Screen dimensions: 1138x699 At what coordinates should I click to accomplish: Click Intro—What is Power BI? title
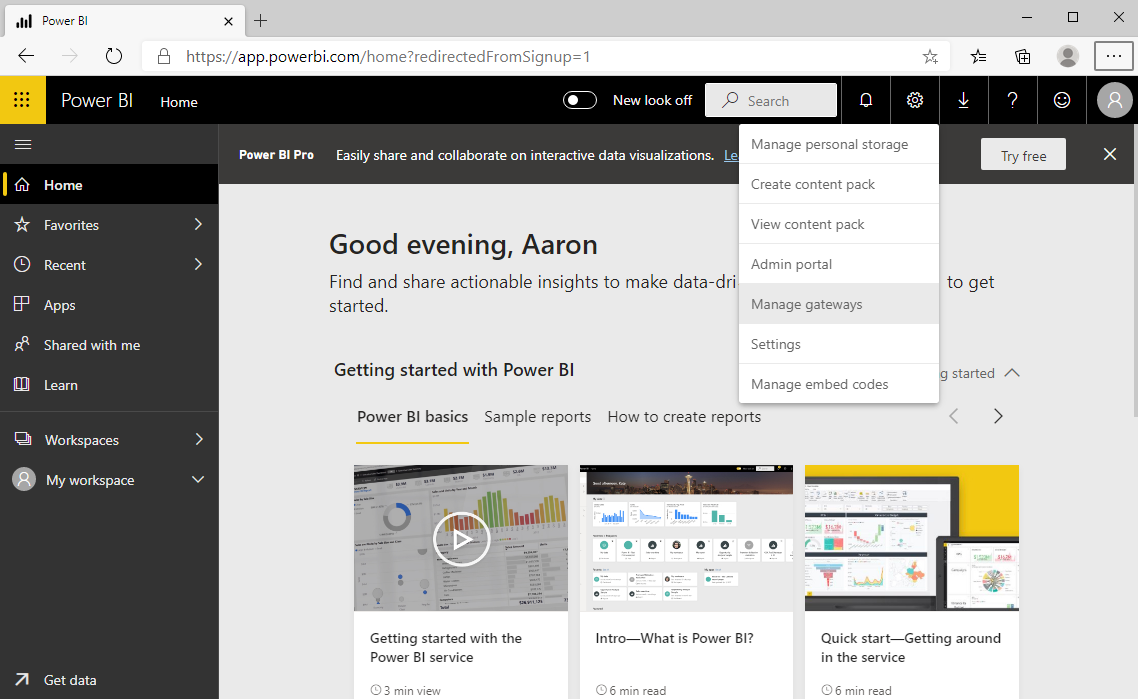tap(674, 638)
